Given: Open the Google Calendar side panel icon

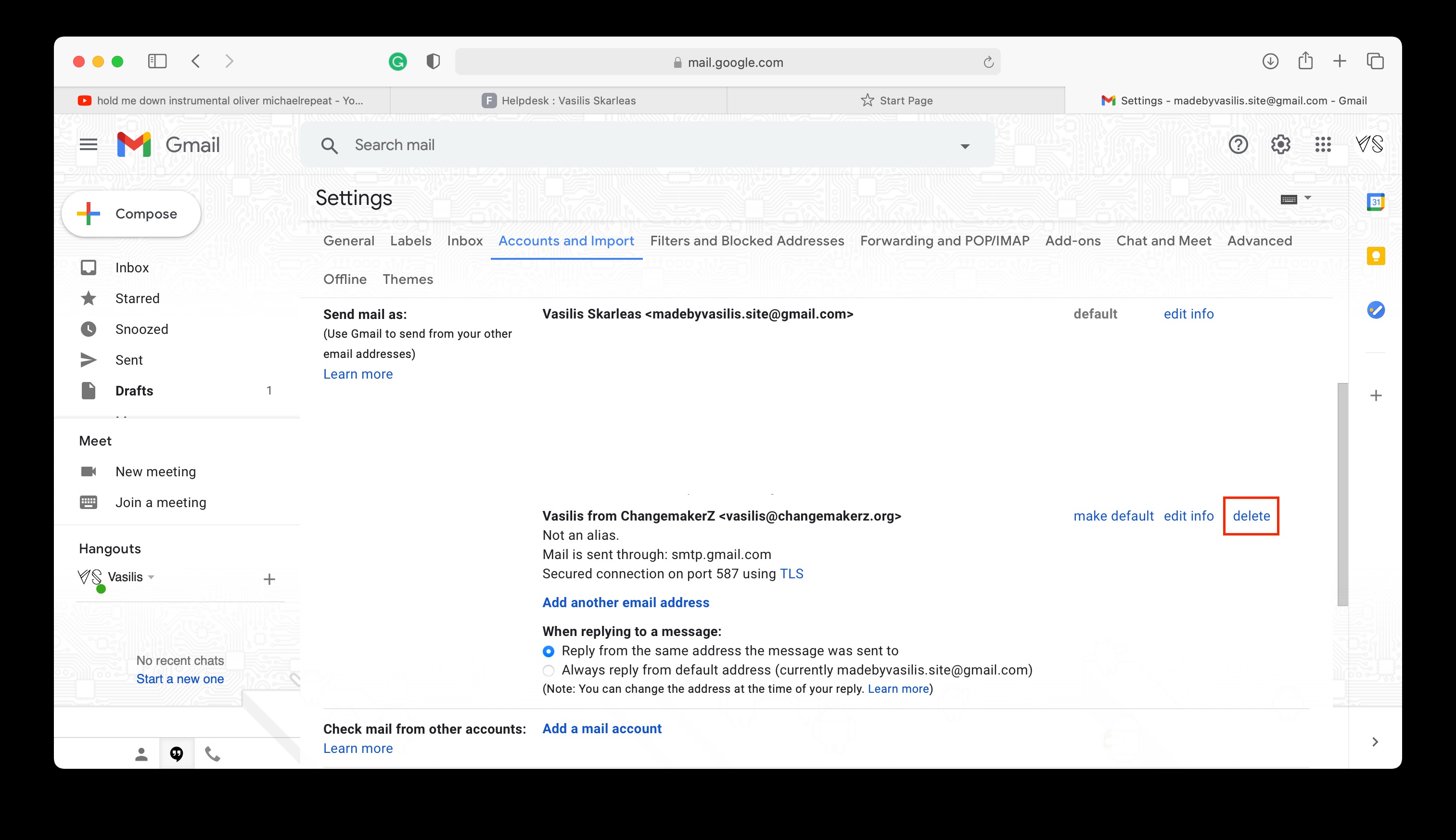Looking at the screenshot, I should [x=1376, y=202].
